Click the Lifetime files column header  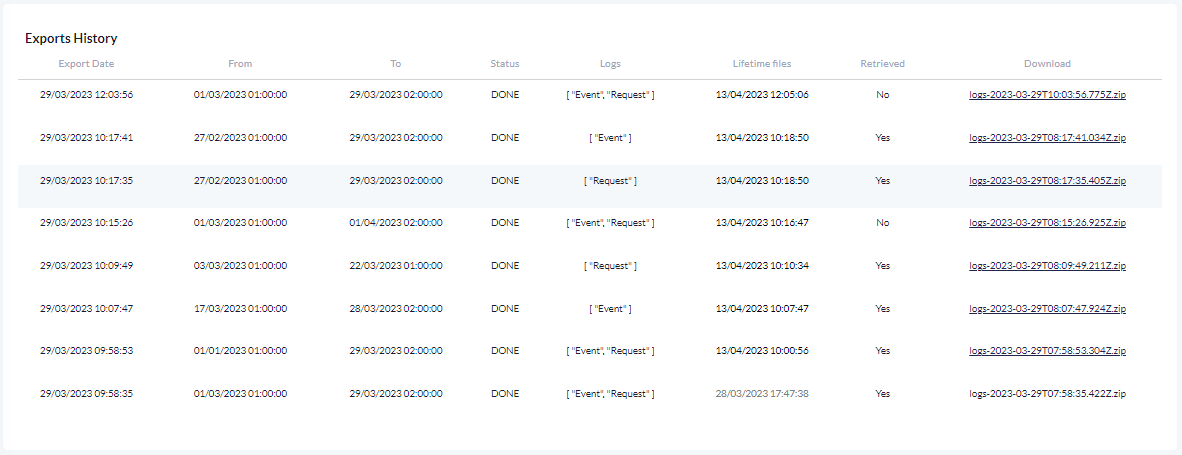coord(762,64)
